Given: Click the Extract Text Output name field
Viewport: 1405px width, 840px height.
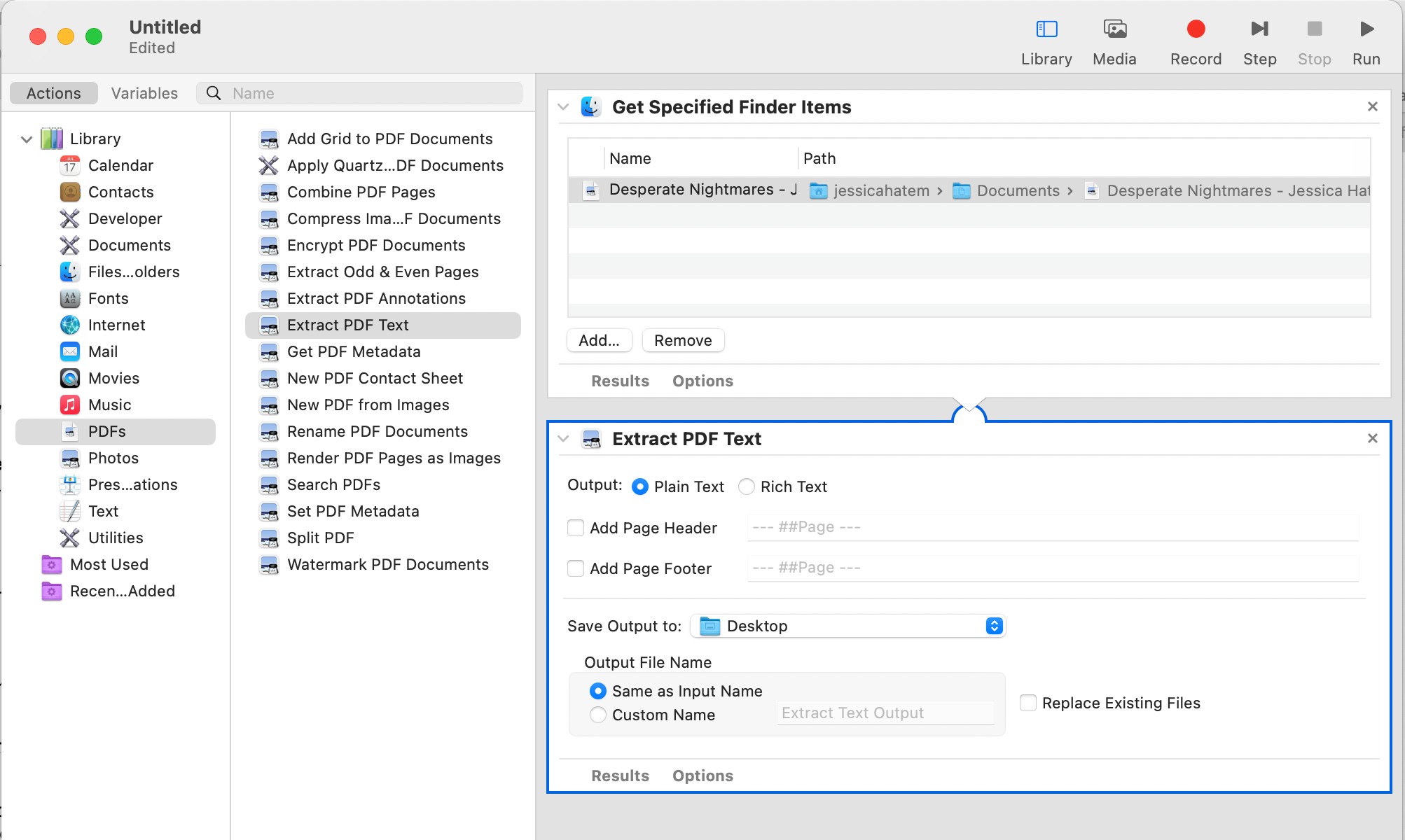Looking at the screenshot, I should pos(885,713).
